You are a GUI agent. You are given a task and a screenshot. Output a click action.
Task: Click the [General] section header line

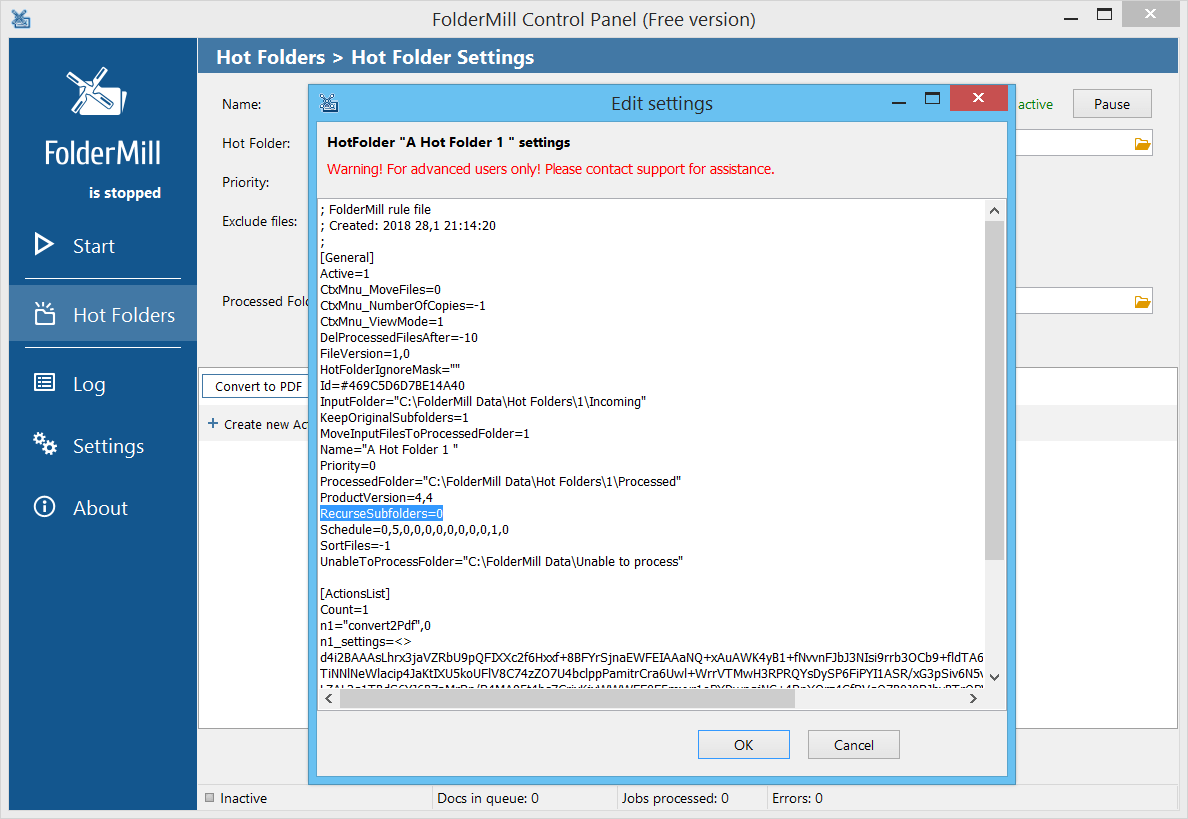coord(347,258)
